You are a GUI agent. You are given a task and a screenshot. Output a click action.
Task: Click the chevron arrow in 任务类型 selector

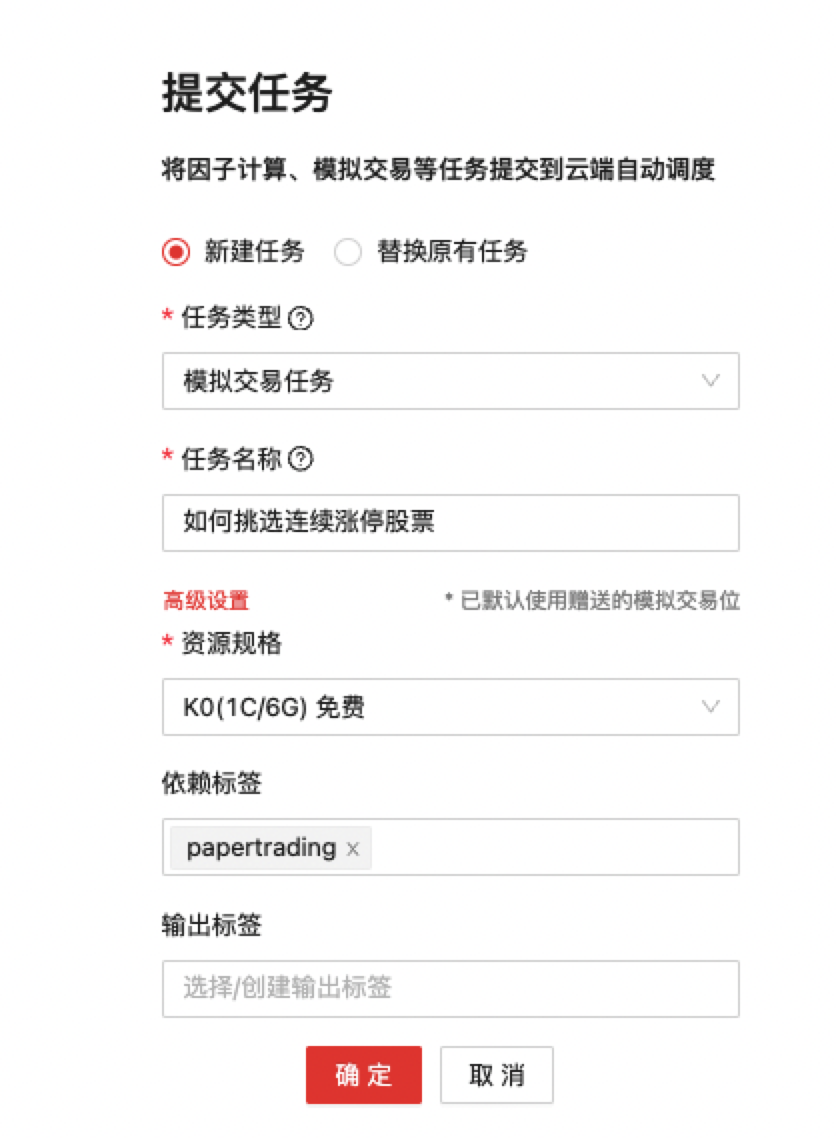point(711,380)
